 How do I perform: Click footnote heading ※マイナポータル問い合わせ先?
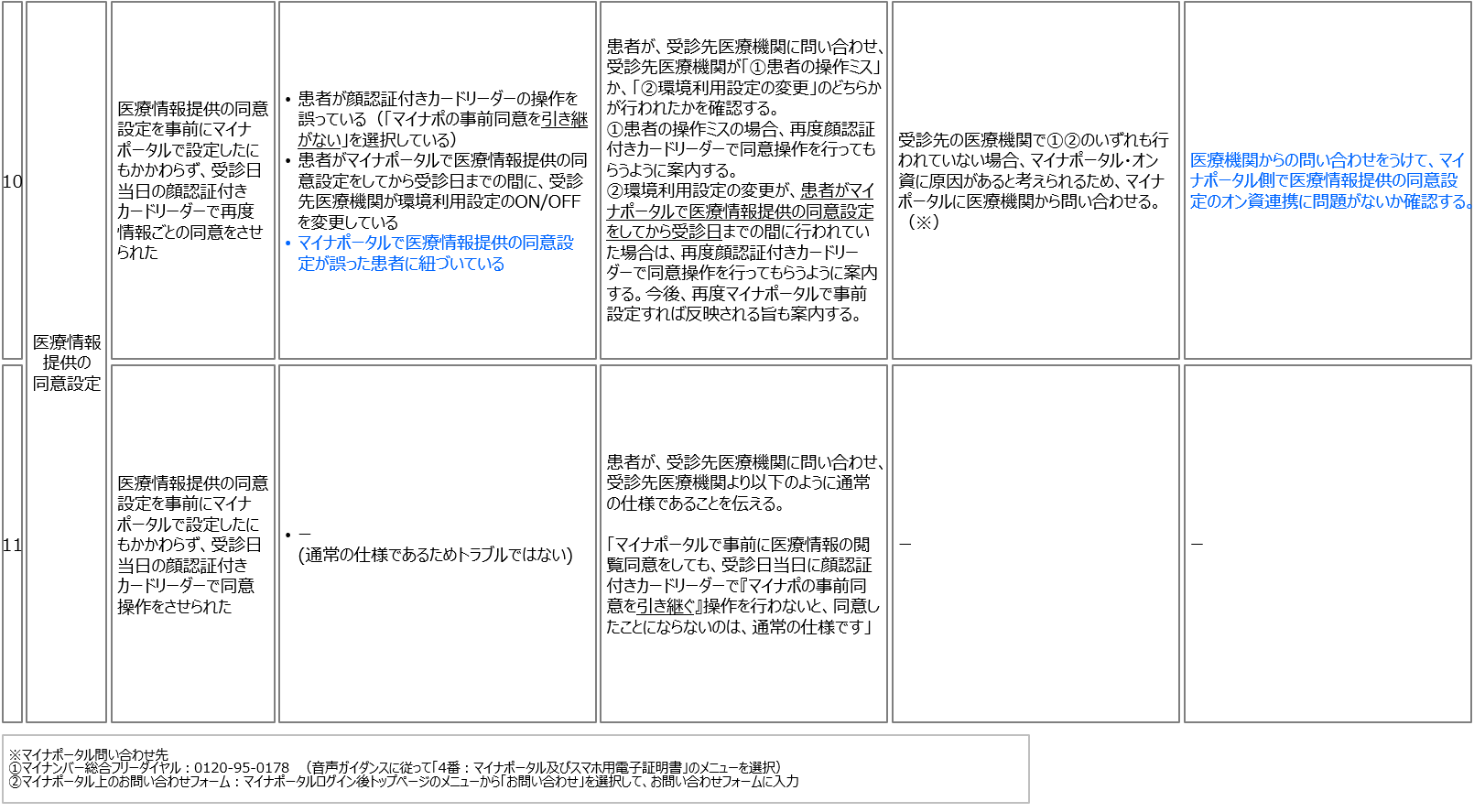89,755
